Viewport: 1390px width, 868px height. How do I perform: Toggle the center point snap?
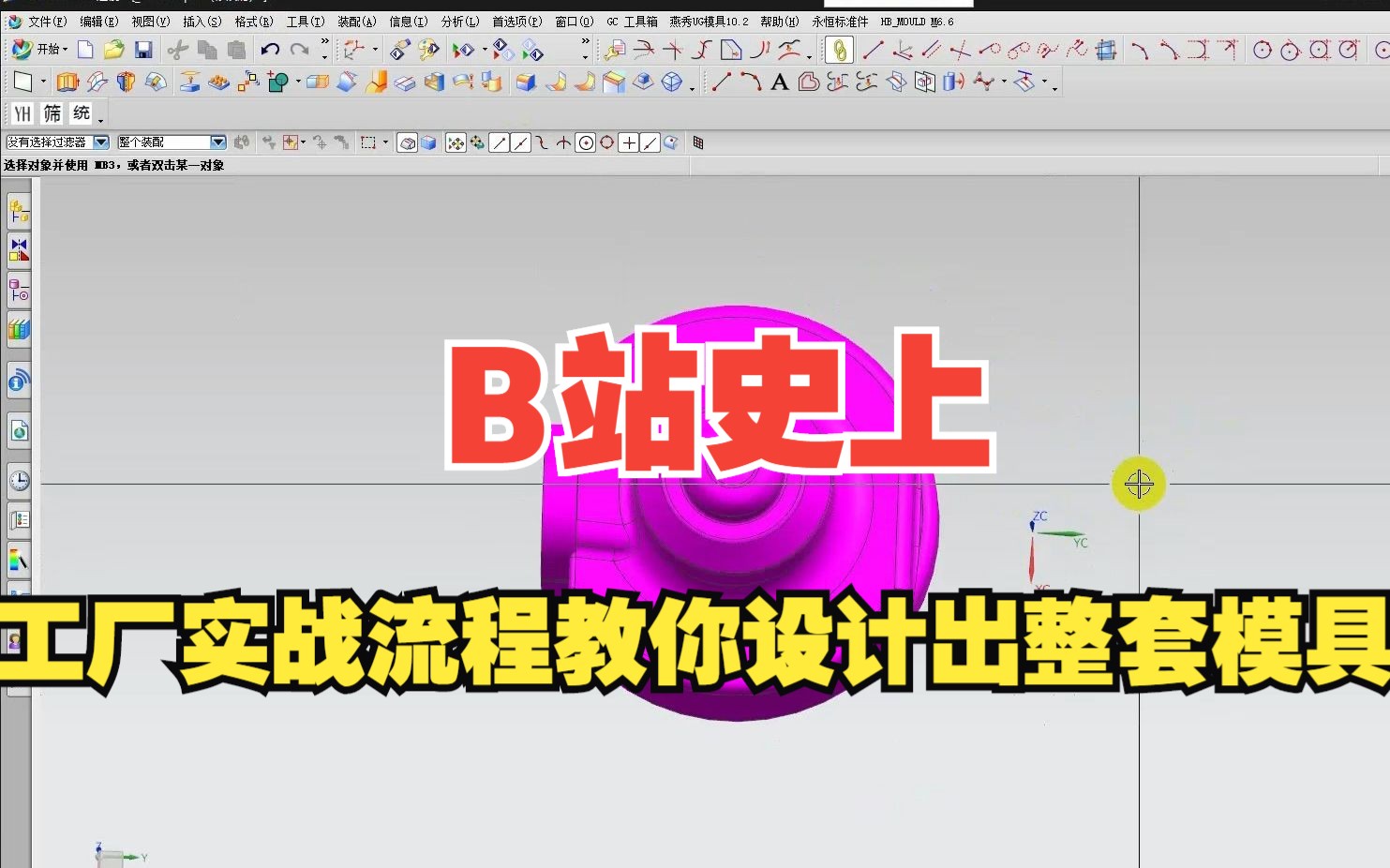click(587, 142)
